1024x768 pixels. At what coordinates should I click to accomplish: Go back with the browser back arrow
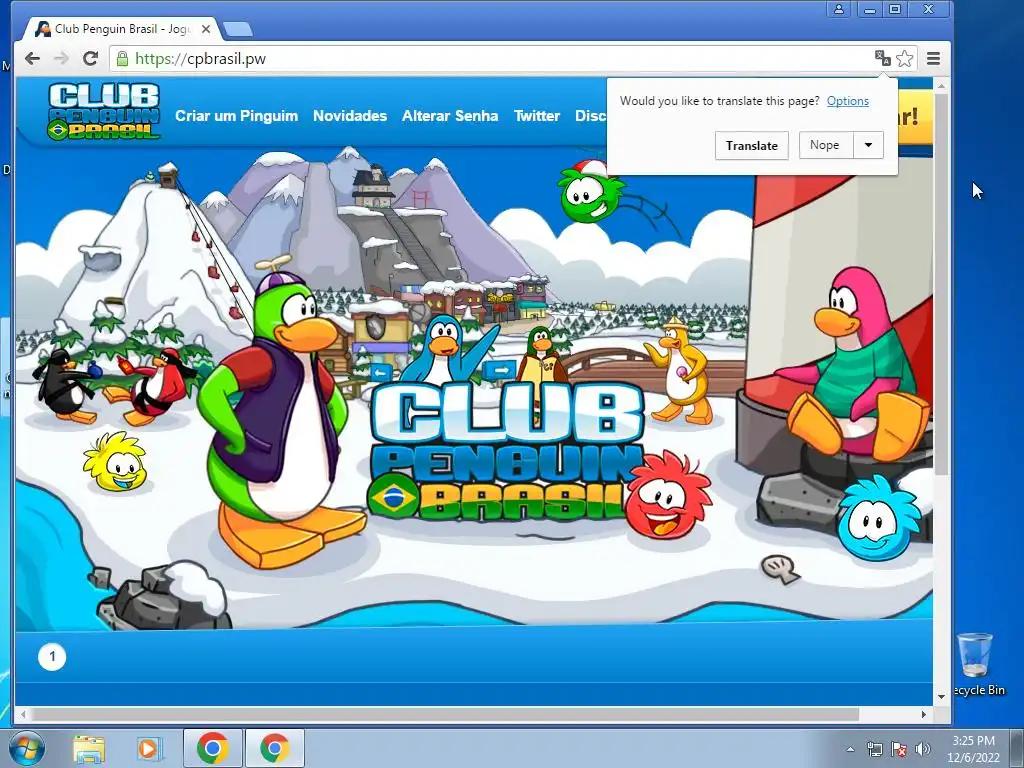tap(32, 59)
